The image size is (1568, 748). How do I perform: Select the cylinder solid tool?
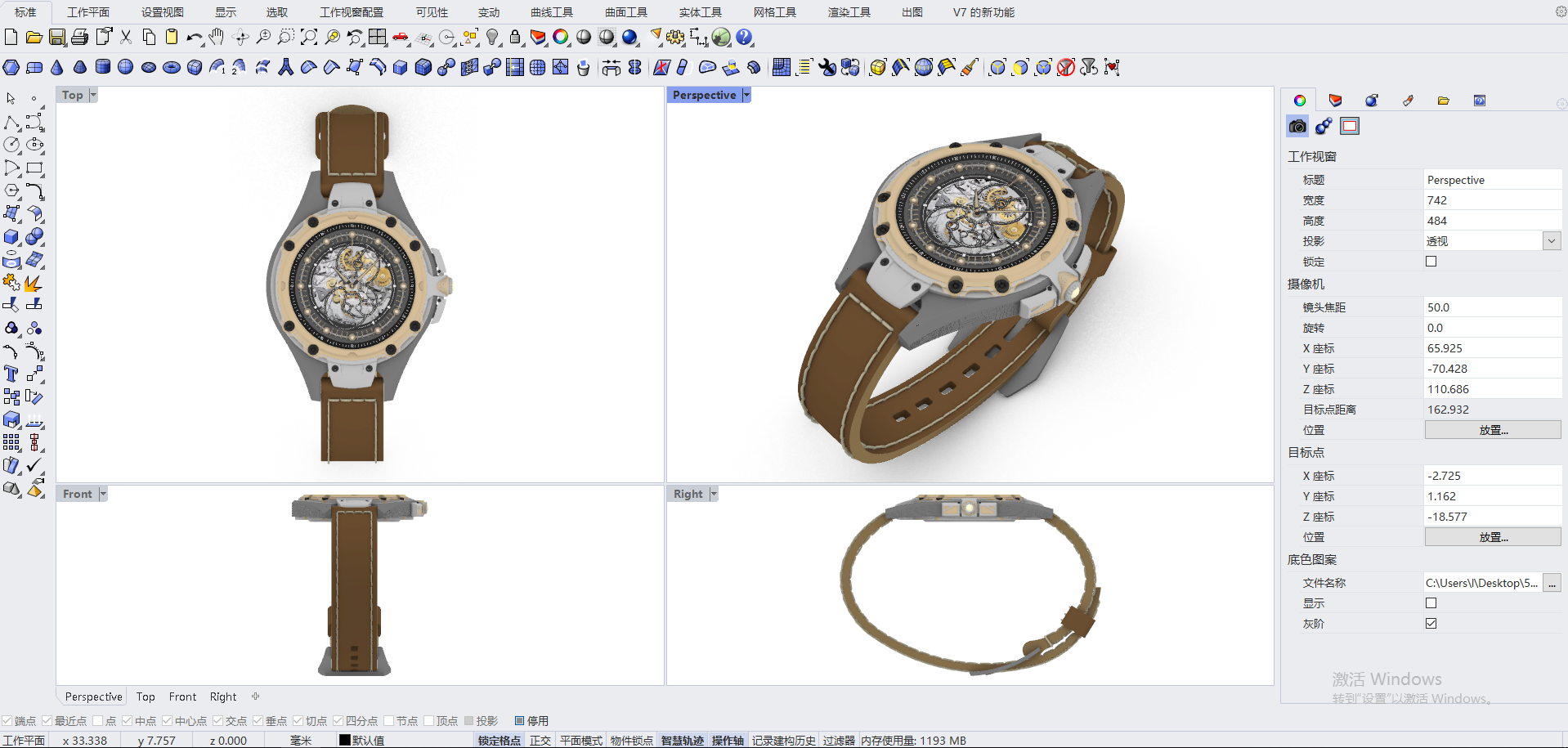[x=103, y=67]
